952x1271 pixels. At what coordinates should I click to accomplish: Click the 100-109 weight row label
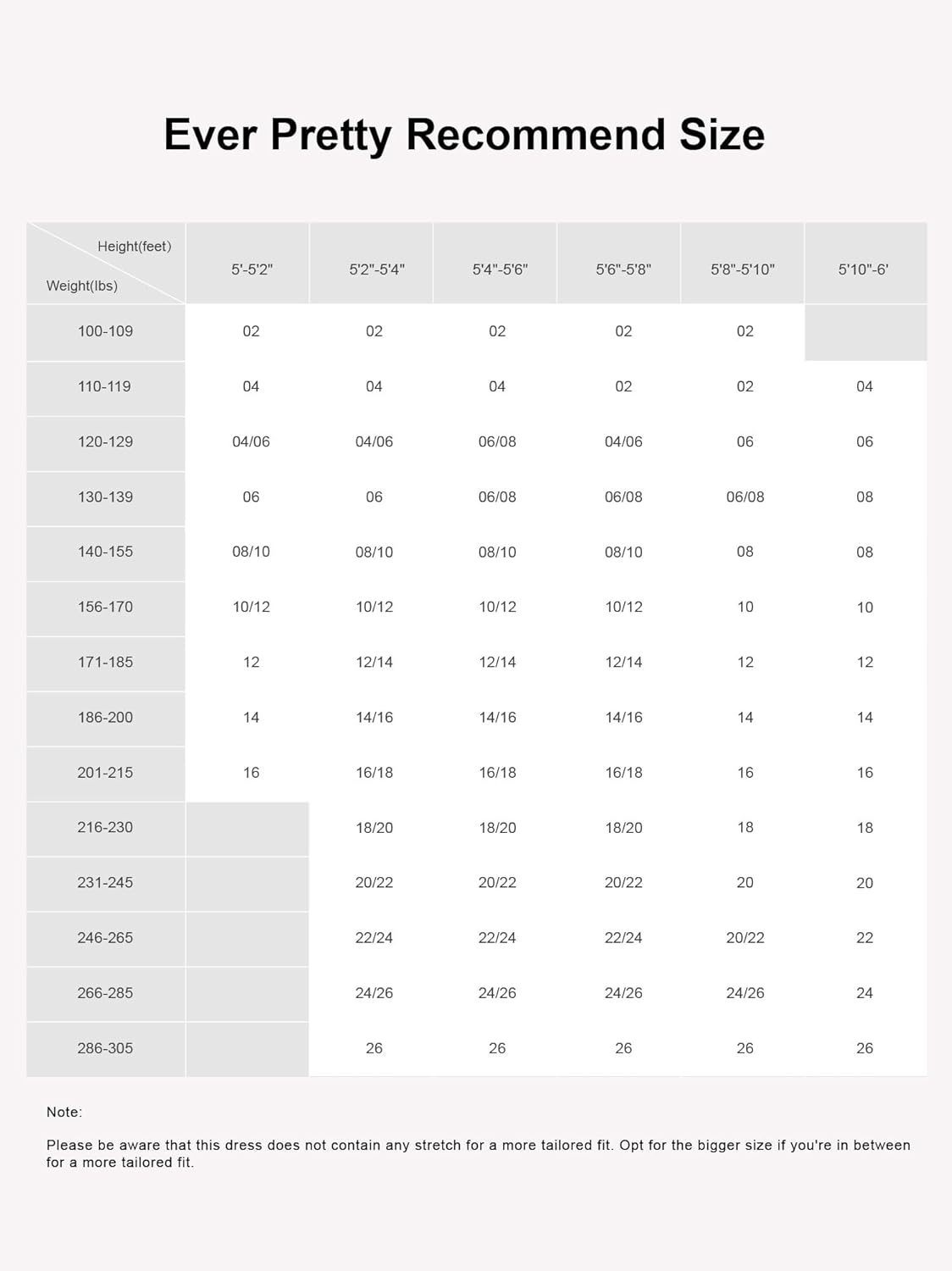(105, 331)
